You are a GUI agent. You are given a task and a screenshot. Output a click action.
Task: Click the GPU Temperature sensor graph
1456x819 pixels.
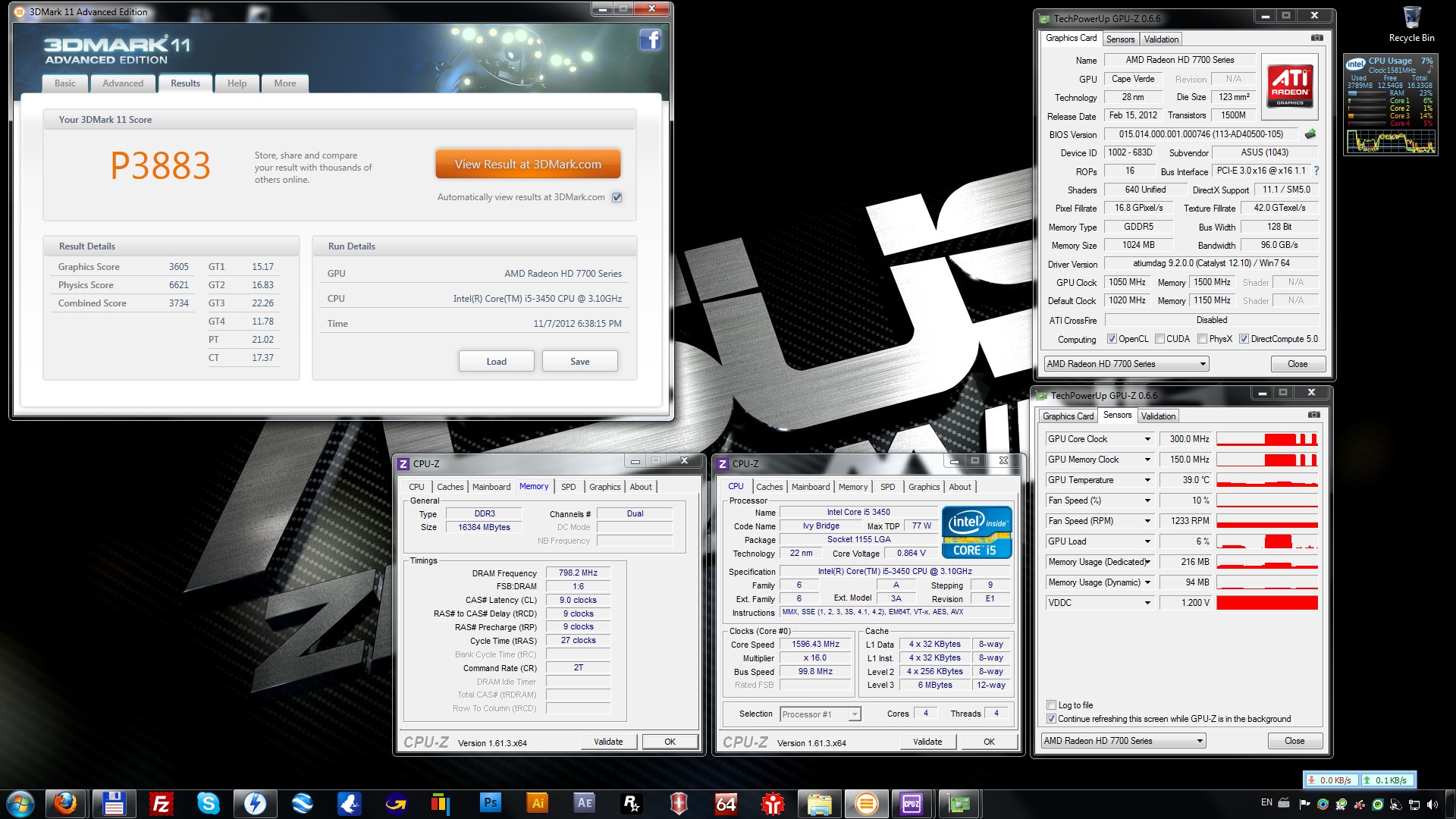pyautogui.click(x=1266, y=480)
